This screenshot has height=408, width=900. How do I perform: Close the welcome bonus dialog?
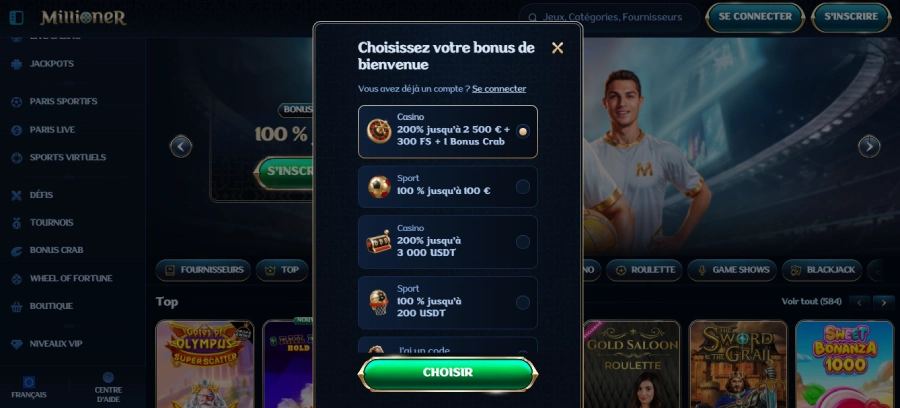point(557,48)
